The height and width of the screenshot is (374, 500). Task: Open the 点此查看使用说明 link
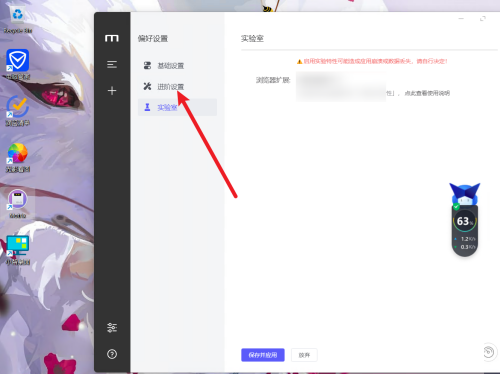(x=427, y=93)
